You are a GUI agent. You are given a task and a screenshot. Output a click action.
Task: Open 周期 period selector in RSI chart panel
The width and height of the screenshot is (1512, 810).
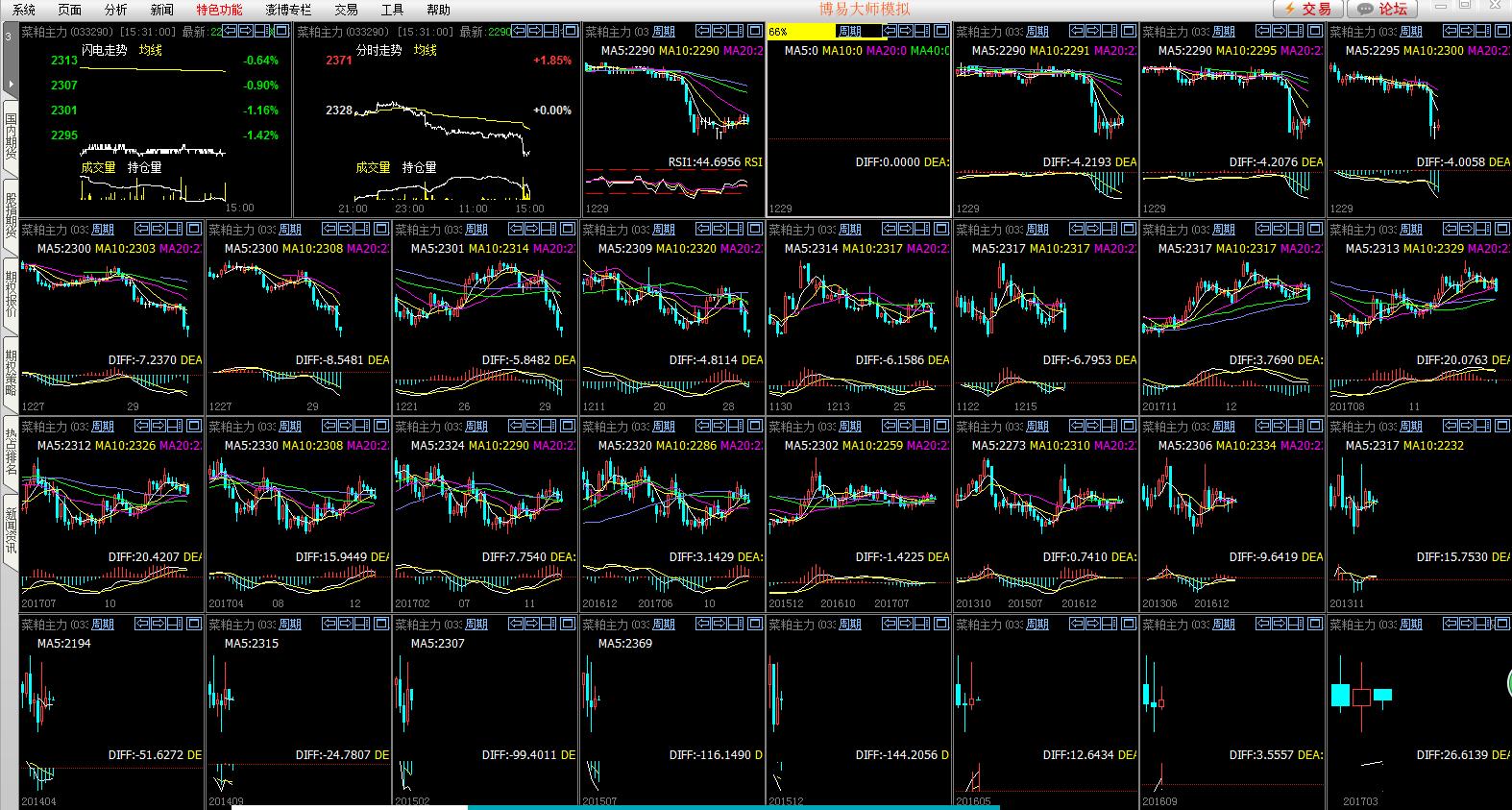(x=663, y=32)
